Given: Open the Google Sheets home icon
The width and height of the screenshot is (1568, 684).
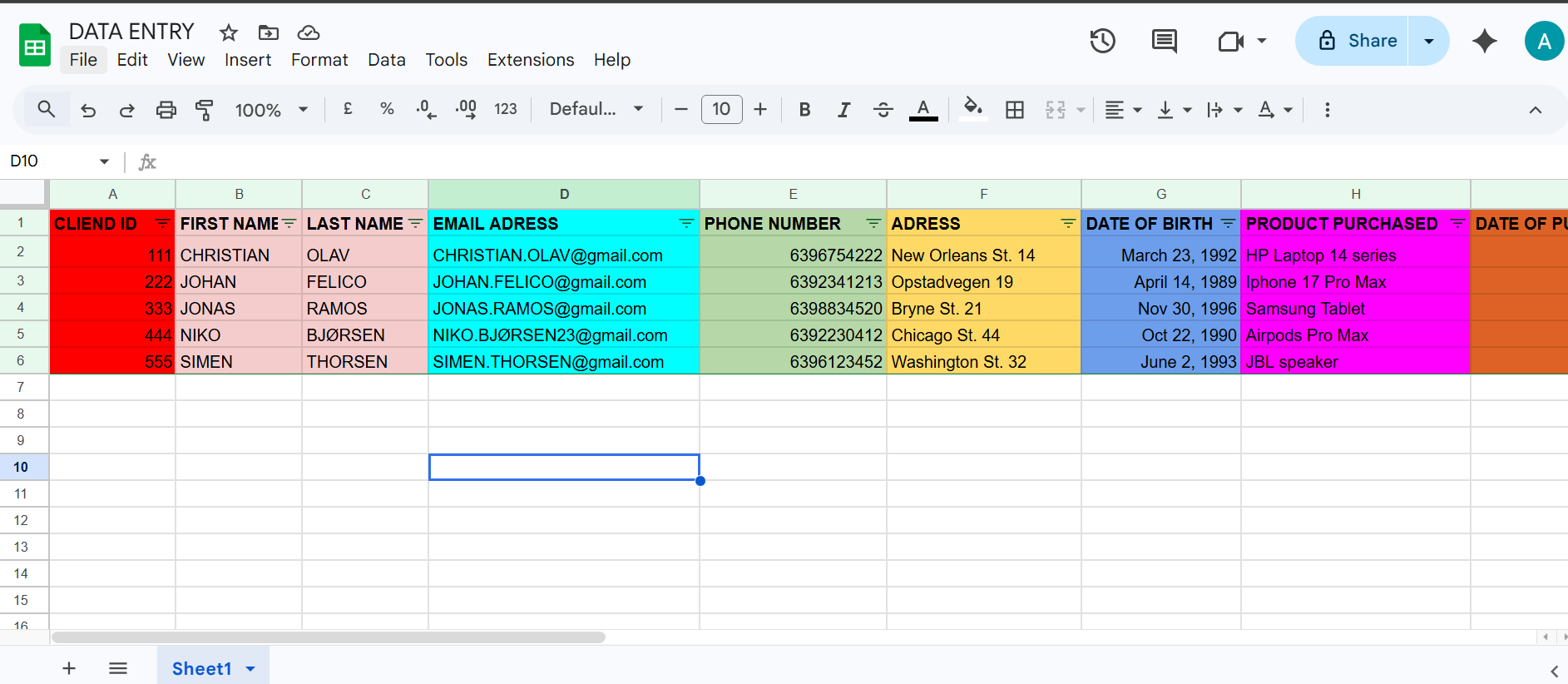Looking at the screenshot, I should (35, 45).
